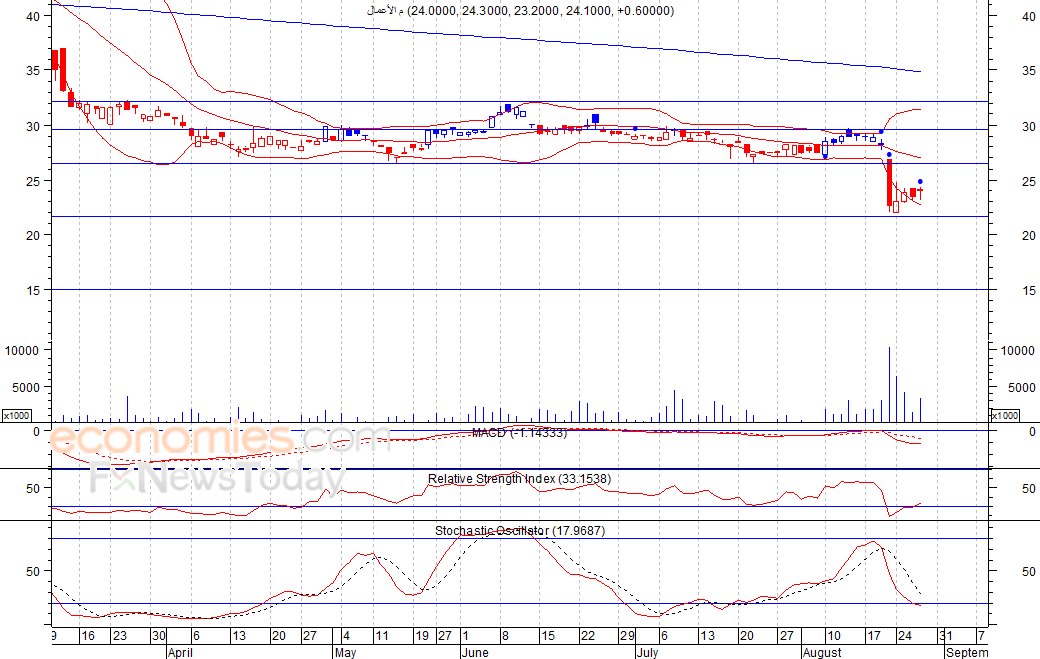
Task: Click the 10000 volume axis label on left
Action: coord(22,350)
